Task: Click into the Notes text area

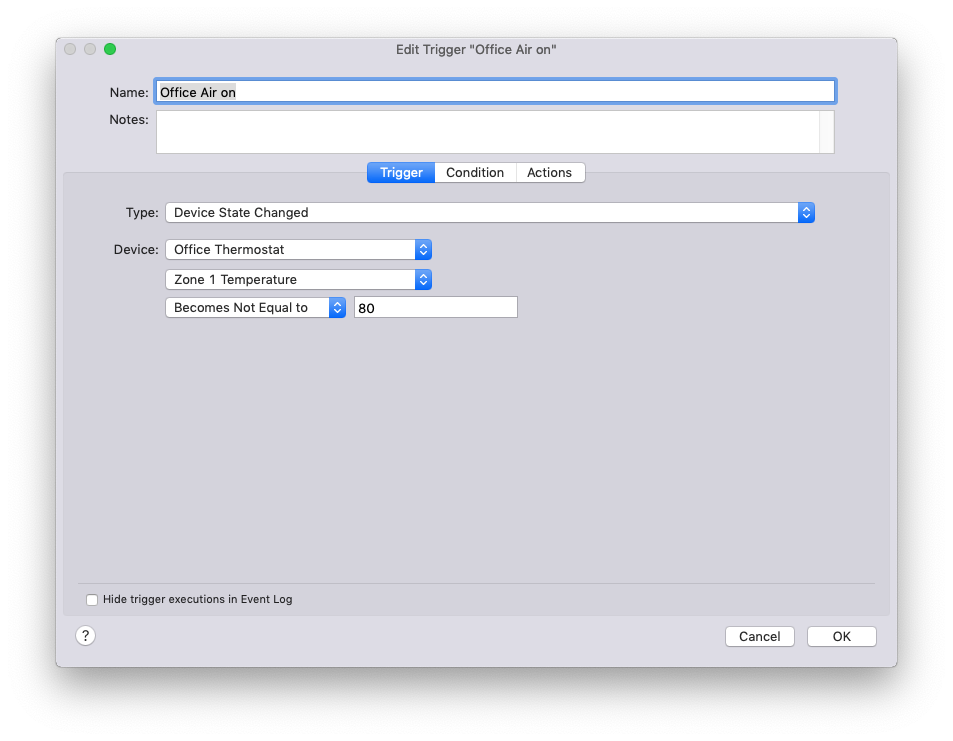Action: click(x=487, y=132)
